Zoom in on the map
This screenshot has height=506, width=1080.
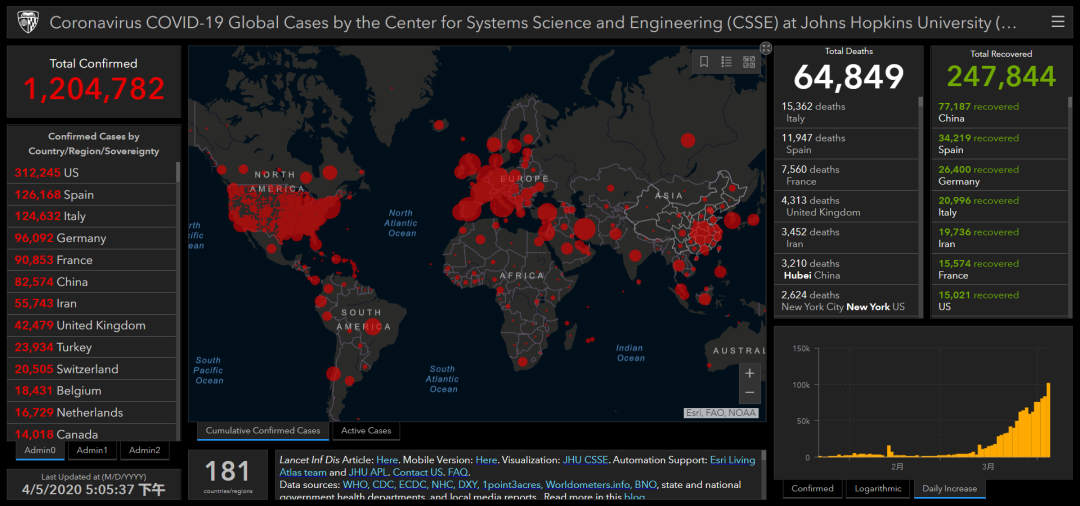(749, 374)
